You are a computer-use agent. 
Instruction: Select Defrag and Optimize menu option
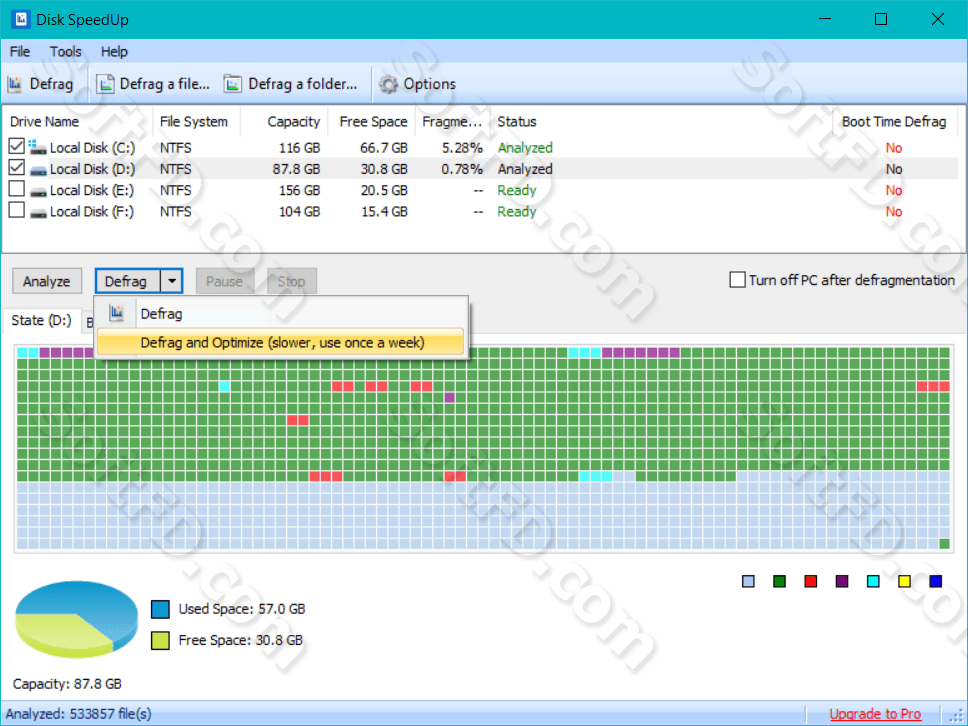281,343
